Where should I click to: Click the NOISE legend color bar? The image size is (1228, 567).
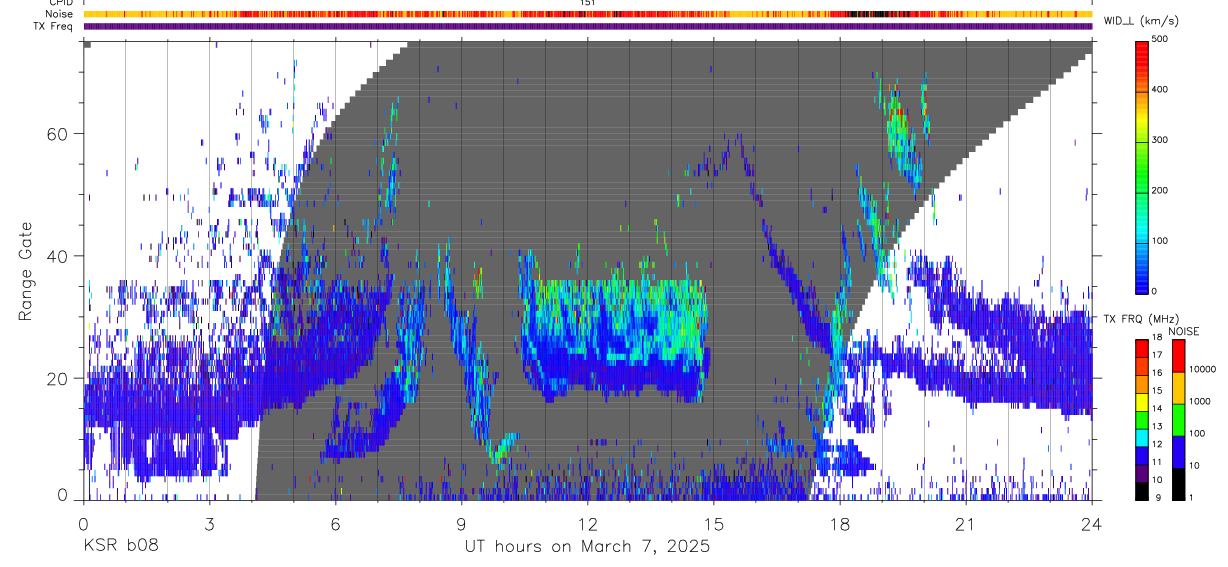click(x=1179, y=419)
